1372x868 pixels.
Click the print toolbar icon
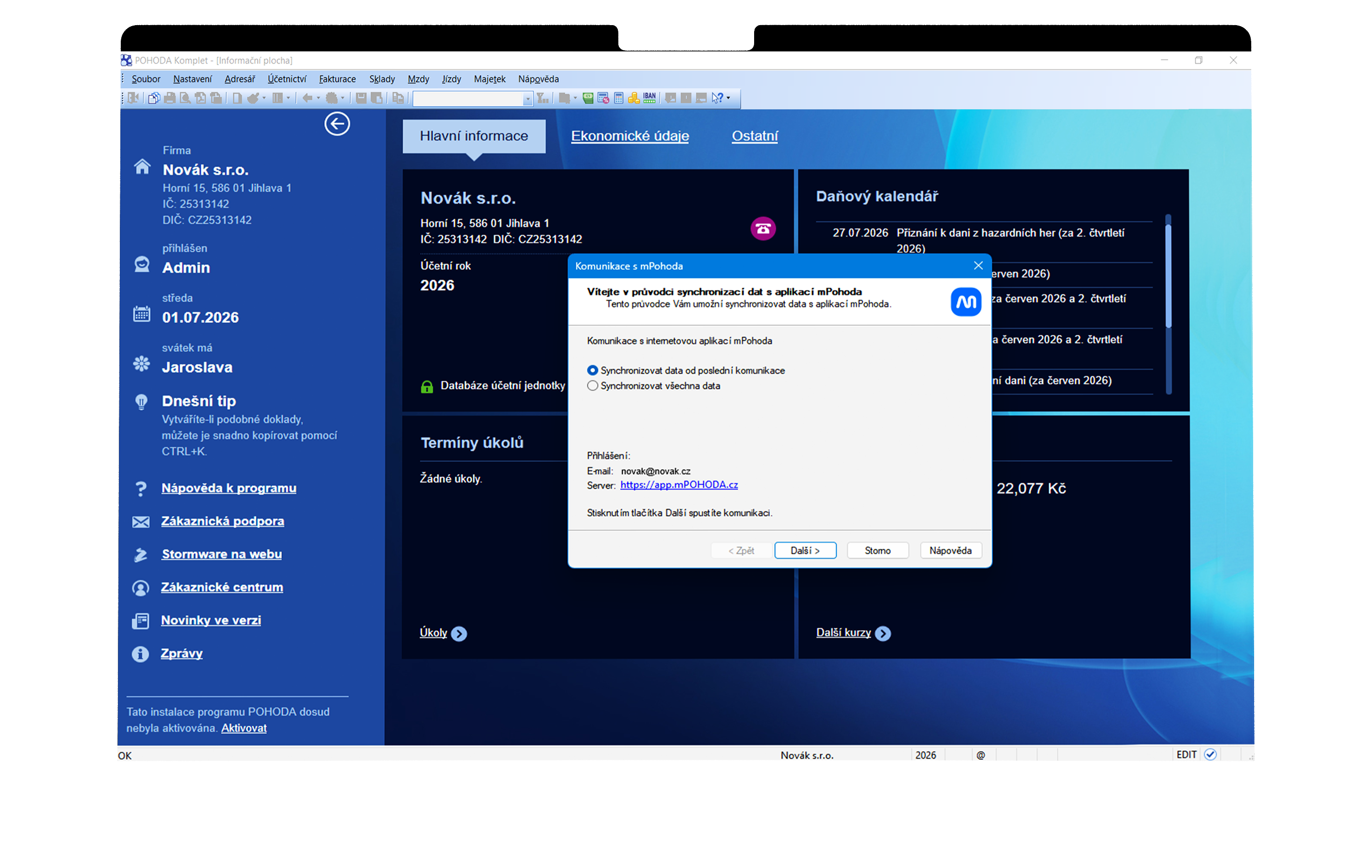click(x=170, y=98)
